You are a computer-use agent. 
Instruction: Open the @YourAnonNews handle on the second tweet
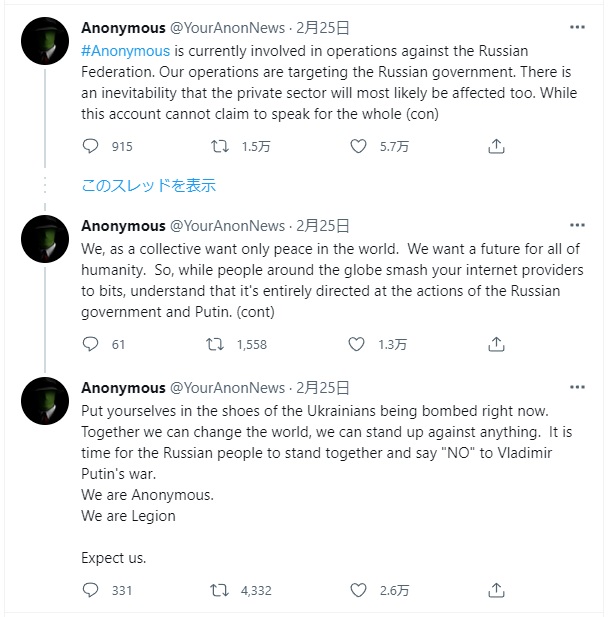click(227, 226)
